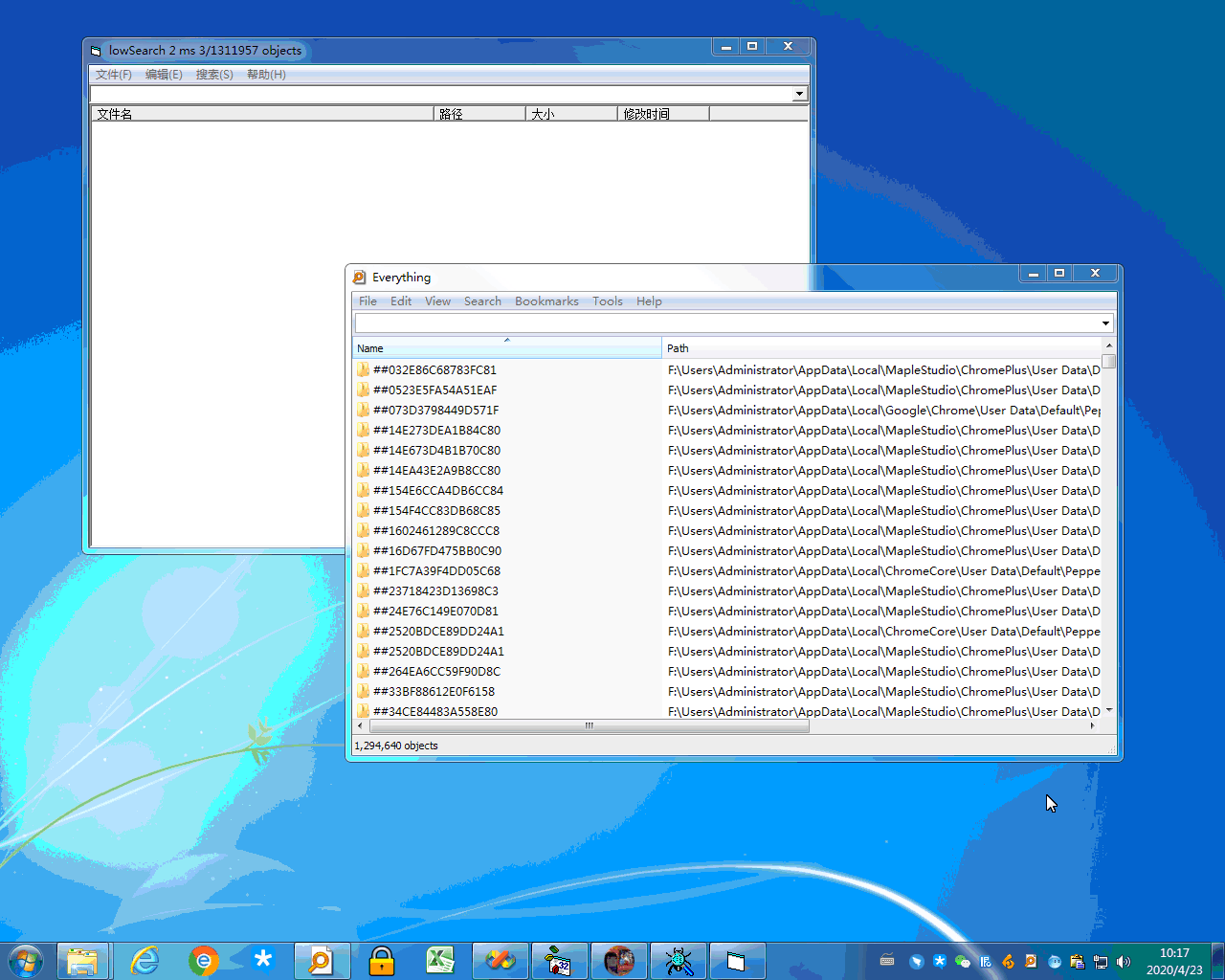Open the tree-and-32 taskbar app
Viewport: 1225px width, 980px height.
pos(559,961)
